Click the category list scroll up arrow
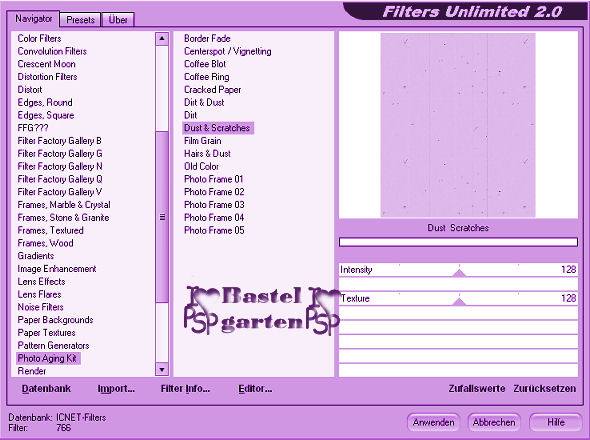Viewport: 590px width, 440px height. pyautogui.click(x=162, y=38)
